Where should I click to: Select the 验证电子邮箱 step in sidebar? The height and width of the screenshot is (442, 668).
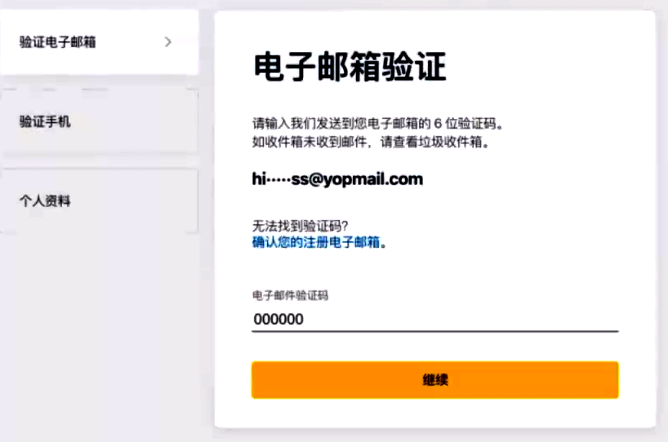[99, 42]
